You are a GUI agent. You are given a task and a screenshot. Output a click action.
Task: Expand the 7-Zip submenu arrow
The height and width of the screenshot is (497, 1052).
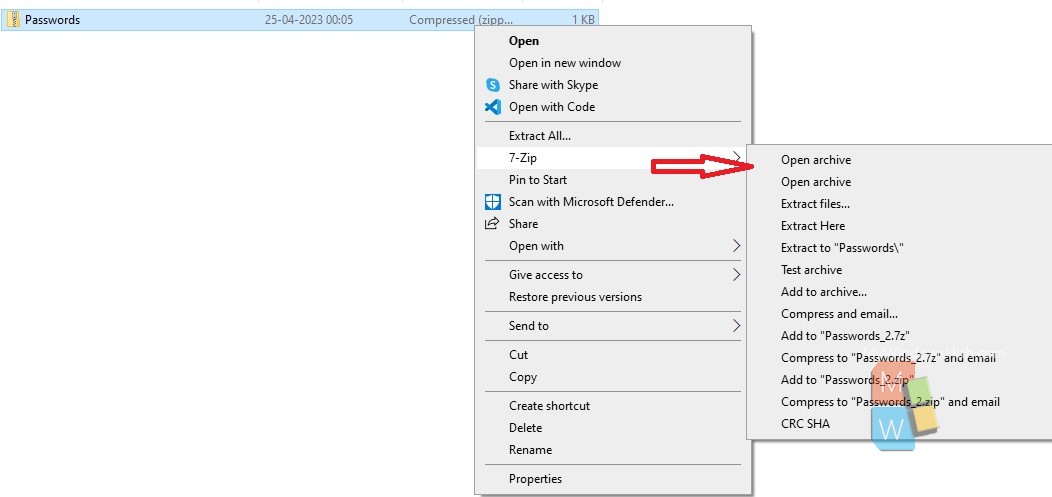(x=736, y=158)
